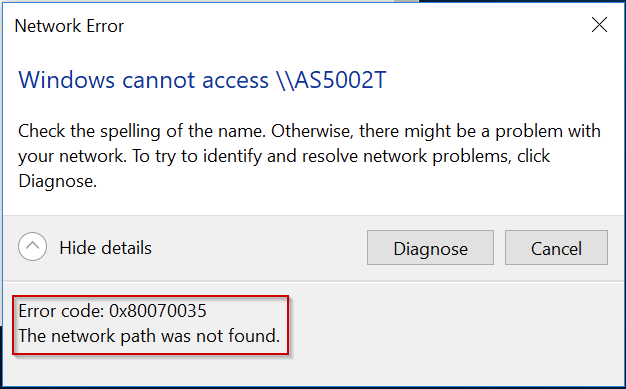
Task: Click the word 'Otherwise' in the description
Action: coord(313,131)
